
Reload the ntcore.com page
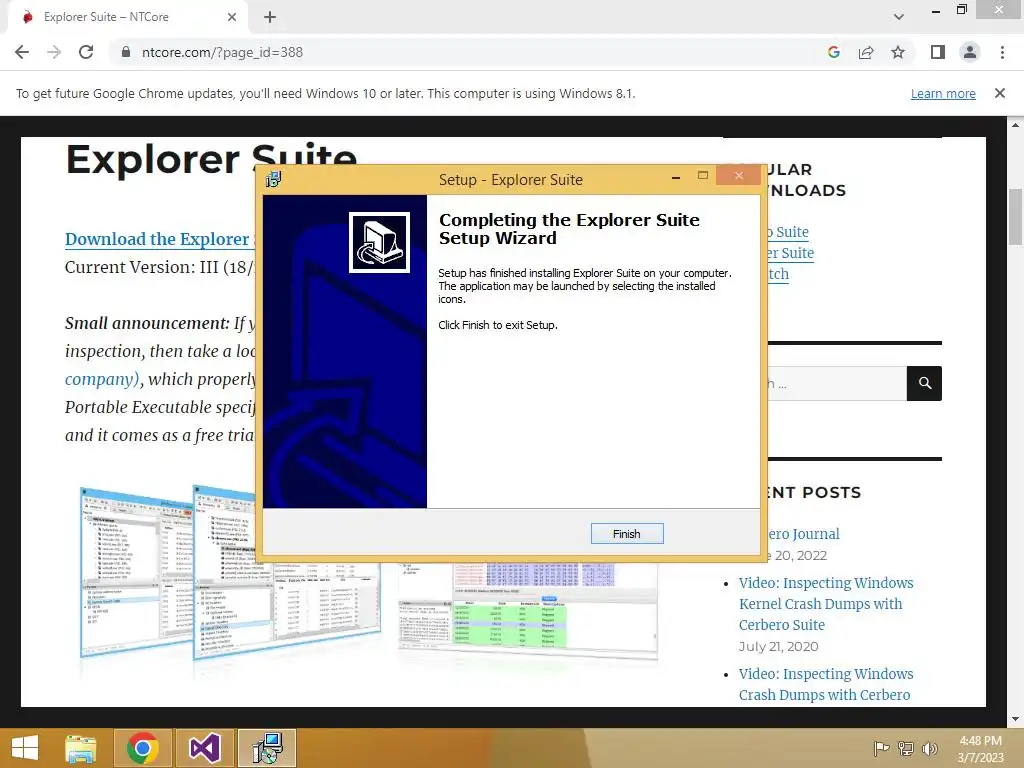coord(86,52)
